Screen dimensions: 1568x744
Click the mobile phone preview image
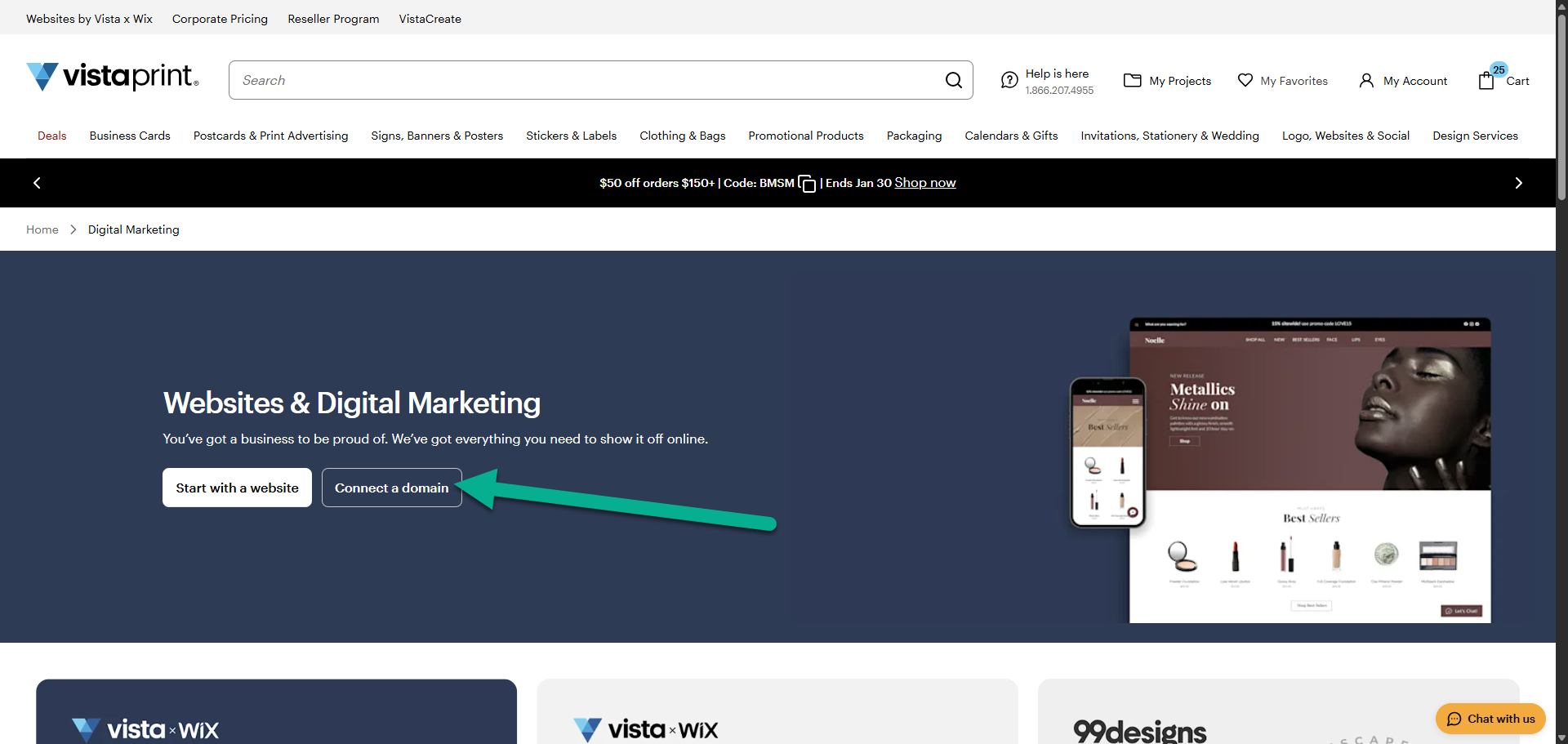pyautogui.click(x=1107, y=452)
